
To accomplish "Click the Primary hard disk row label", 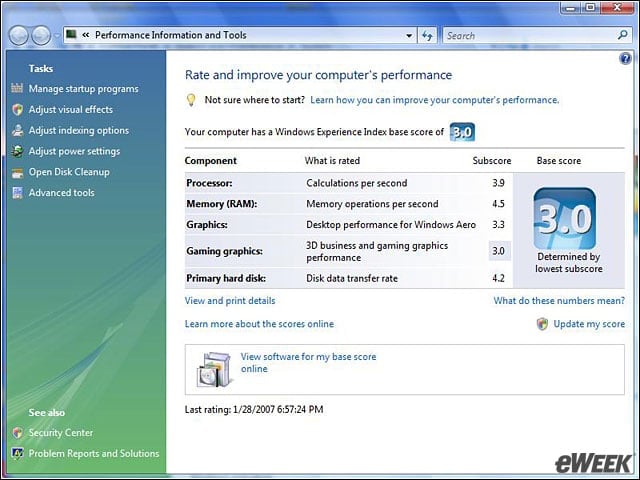I will coord(226,278).
